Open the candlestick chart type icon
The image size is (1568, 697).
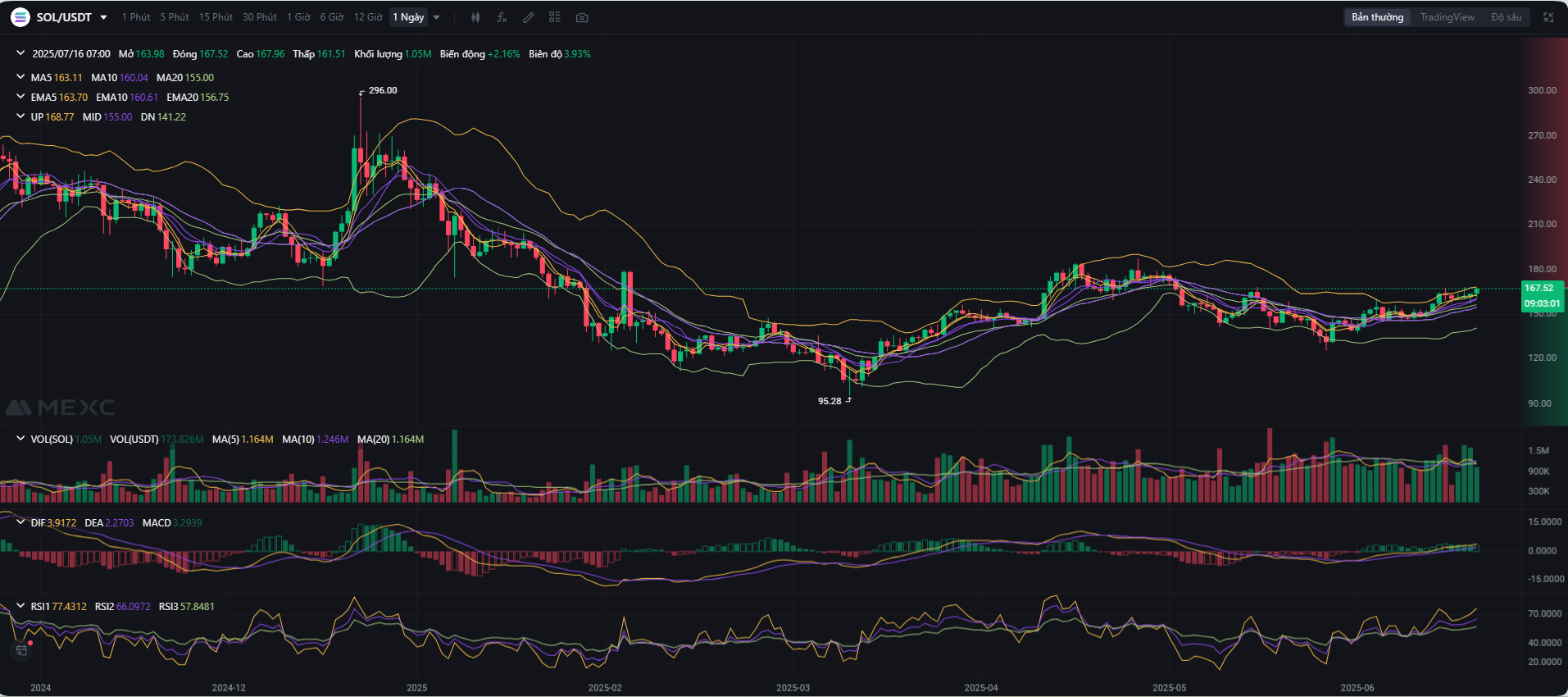point(475,17)
